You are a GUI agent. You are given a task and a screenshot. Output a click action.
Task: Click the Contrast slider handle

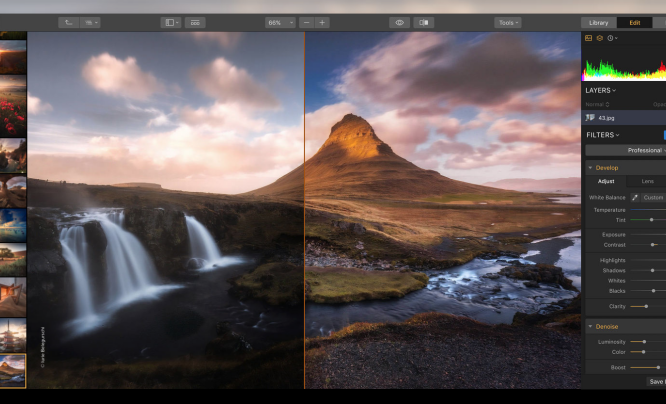[x=653, y=245]
